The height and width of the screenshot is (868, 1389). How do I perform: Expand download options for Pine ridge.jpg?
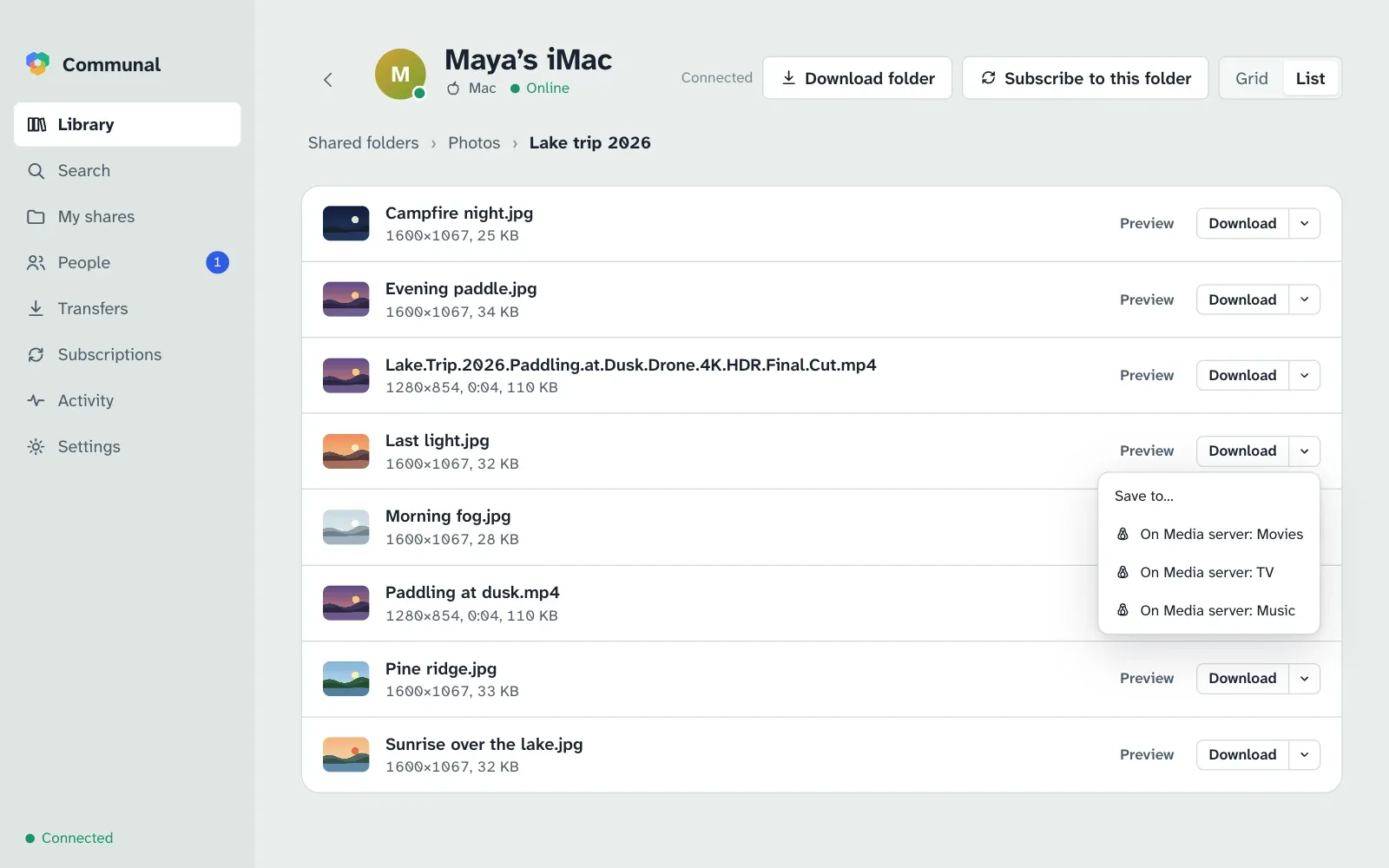[x=1304, y=678]
